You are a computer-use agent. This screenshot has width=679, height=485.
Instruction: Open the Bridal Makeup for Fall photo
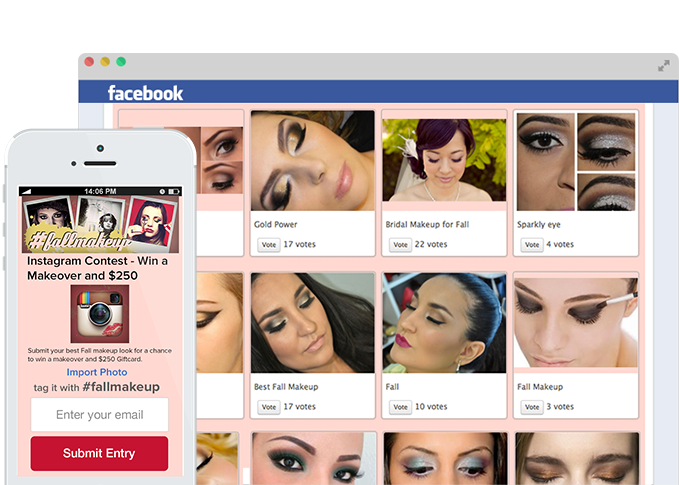[444, 160]
